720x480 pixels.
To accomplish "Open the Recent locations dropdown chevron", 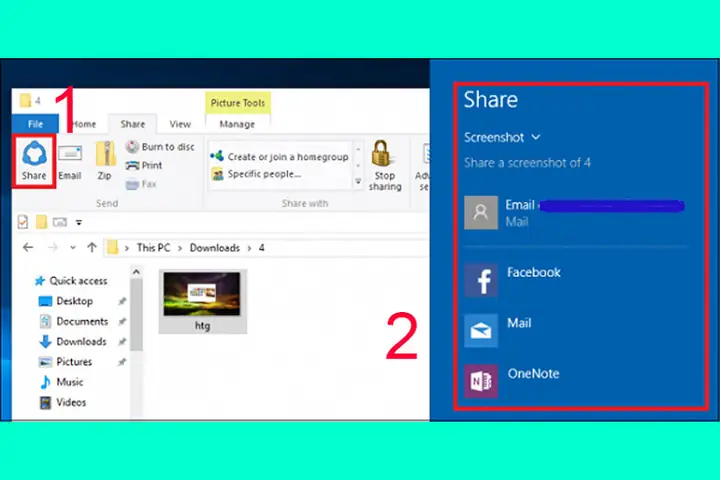I will 73,248.
